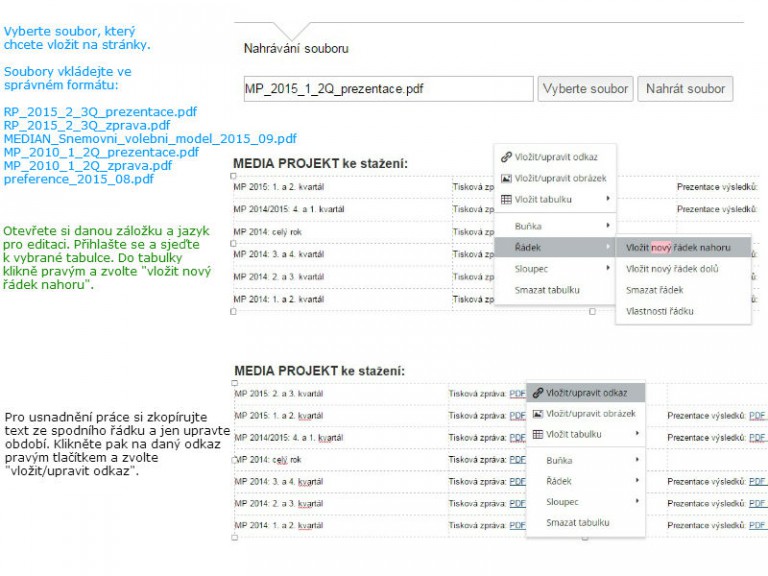Click the RP_2015_2_3Q_prezentace.pdf file name

pos(100,111)
